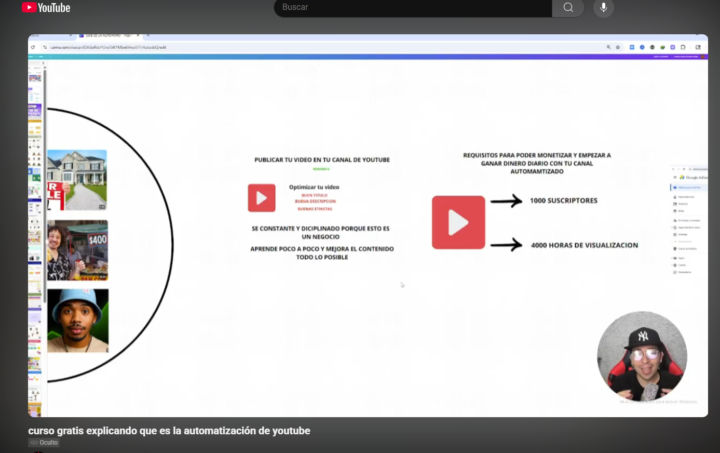The image size is (720, 453).
Task: Click the presenter webcam circle
Action: click(642, 356)
